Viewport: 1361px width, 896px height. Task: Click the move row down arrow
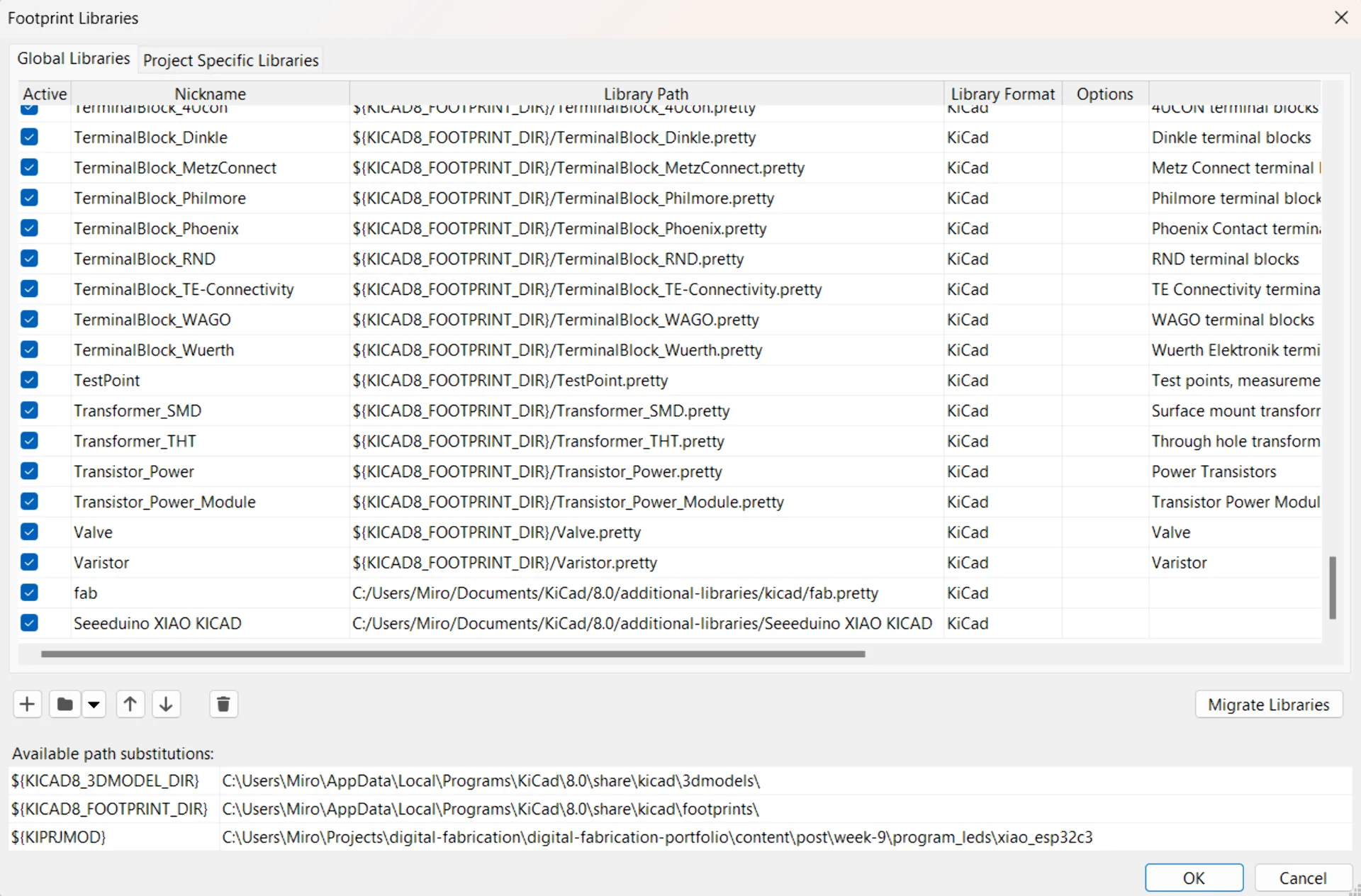[166, 704]
